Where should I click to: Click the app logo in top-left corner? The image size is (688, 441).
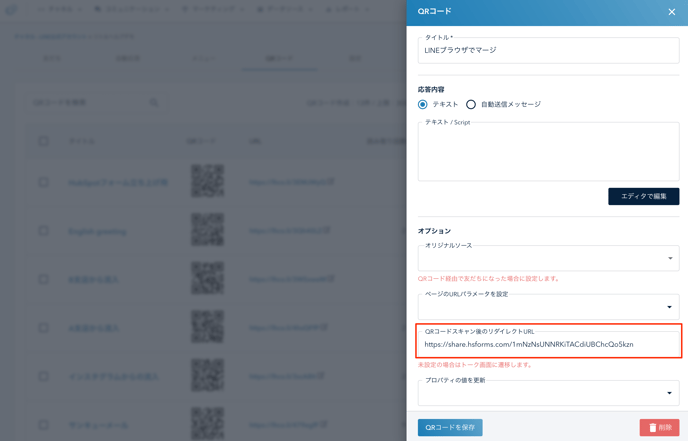pyautogui.click(x=11, y=10)
